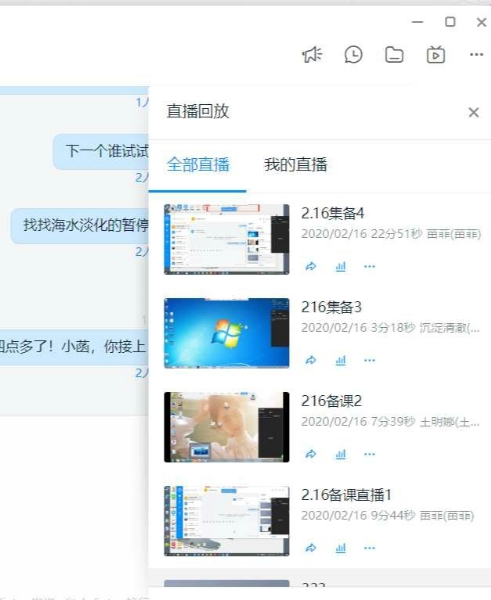This screenshot has width=491, height=600.
Task: View statistics for 216集备3 replay
Action: point(340,360)
